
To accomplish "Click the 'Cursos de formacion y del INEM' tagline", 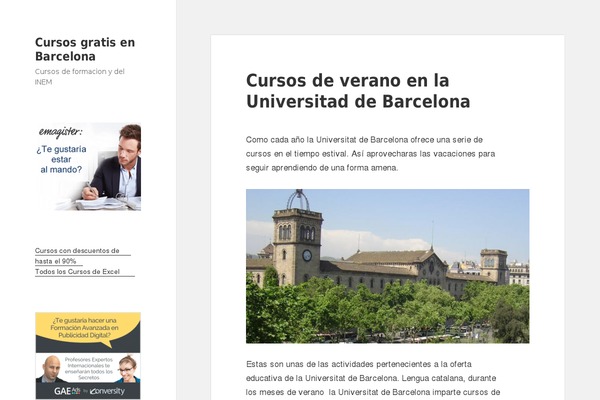I will coord(80,77).
